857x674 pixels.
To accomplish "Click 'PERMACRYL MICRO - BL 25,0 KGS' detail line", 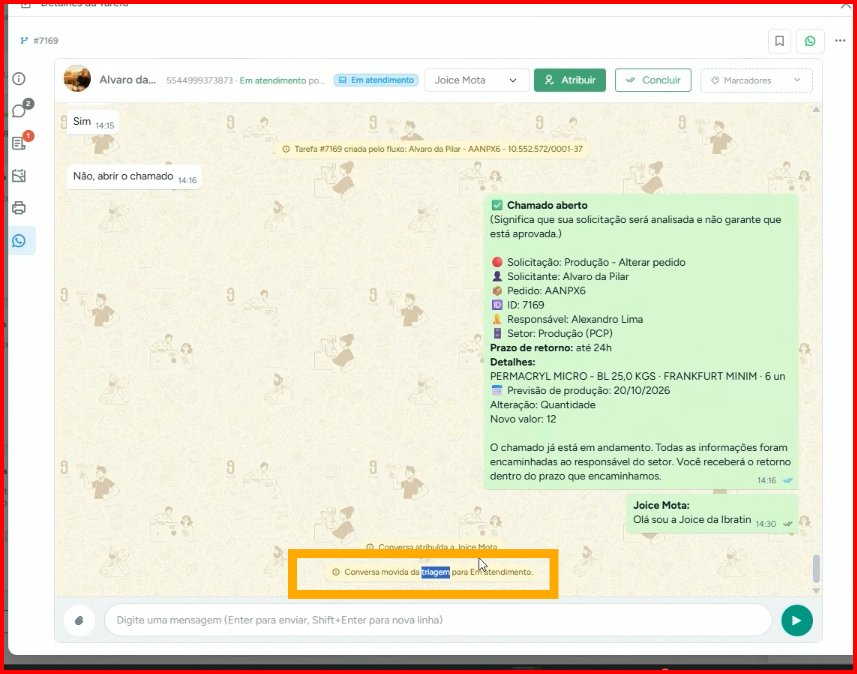I will 637,376.
